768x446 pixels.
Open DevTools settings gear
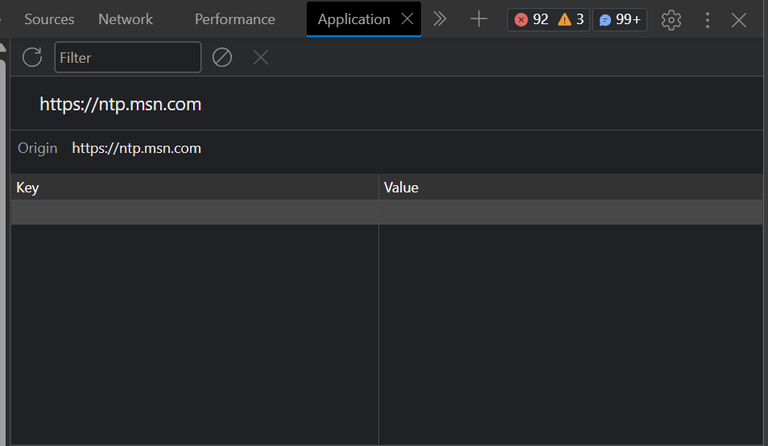[671, 19]
